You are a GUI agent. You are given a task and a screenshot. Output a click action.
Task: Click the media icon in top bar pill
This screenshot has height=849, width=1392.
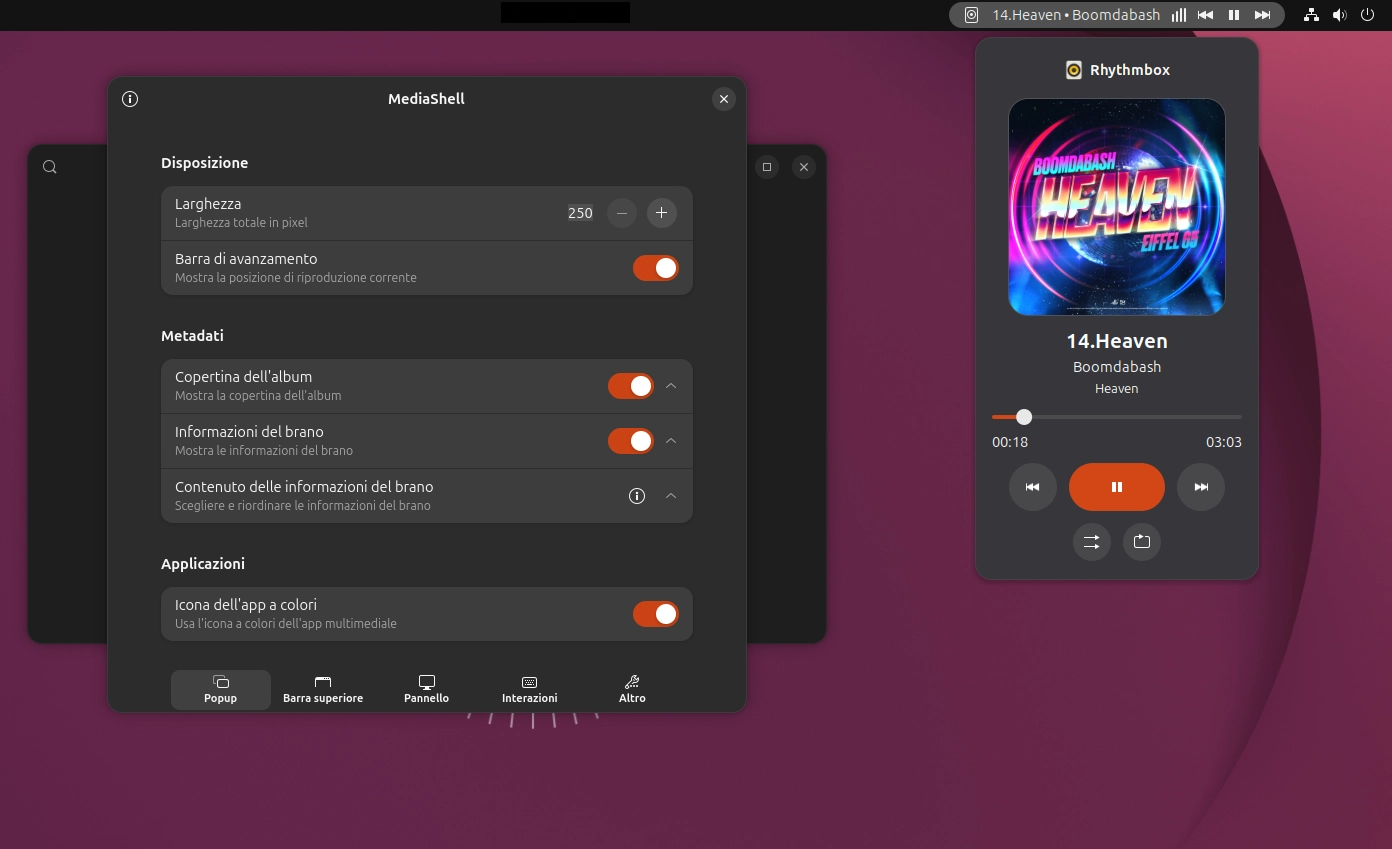tap(971, 15)
